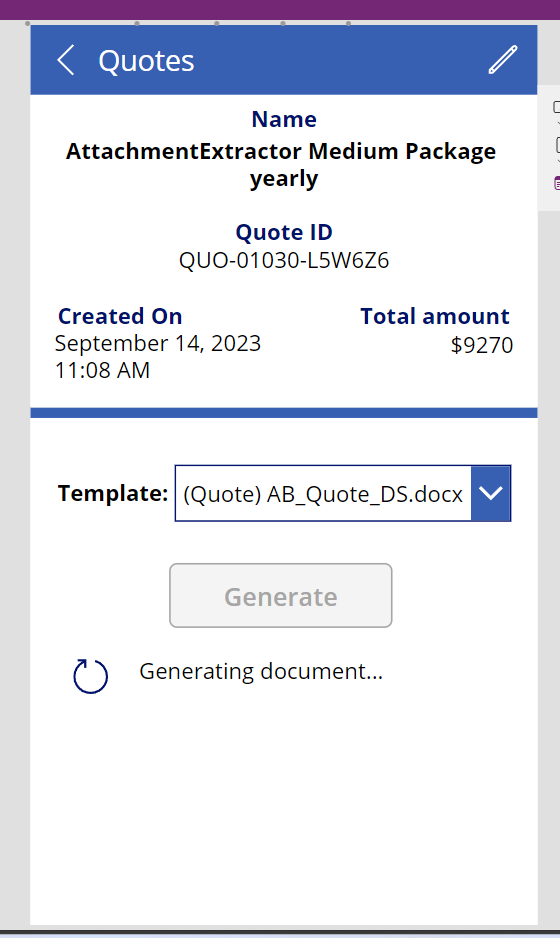Expand the Template dropdown chevron
560x938 pixels.
point(491,494)
